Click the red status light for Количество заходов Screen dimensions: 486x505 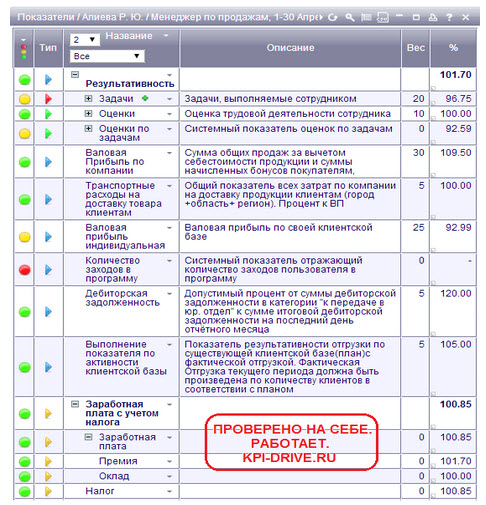(x=24, y=270)
